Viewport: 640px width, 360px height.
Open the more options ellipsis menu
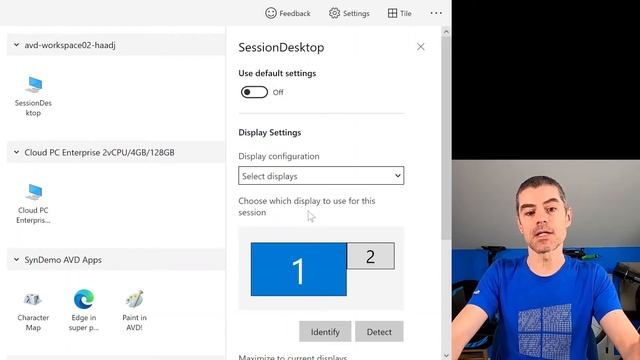pyautogui.click(x=436, y=13)
